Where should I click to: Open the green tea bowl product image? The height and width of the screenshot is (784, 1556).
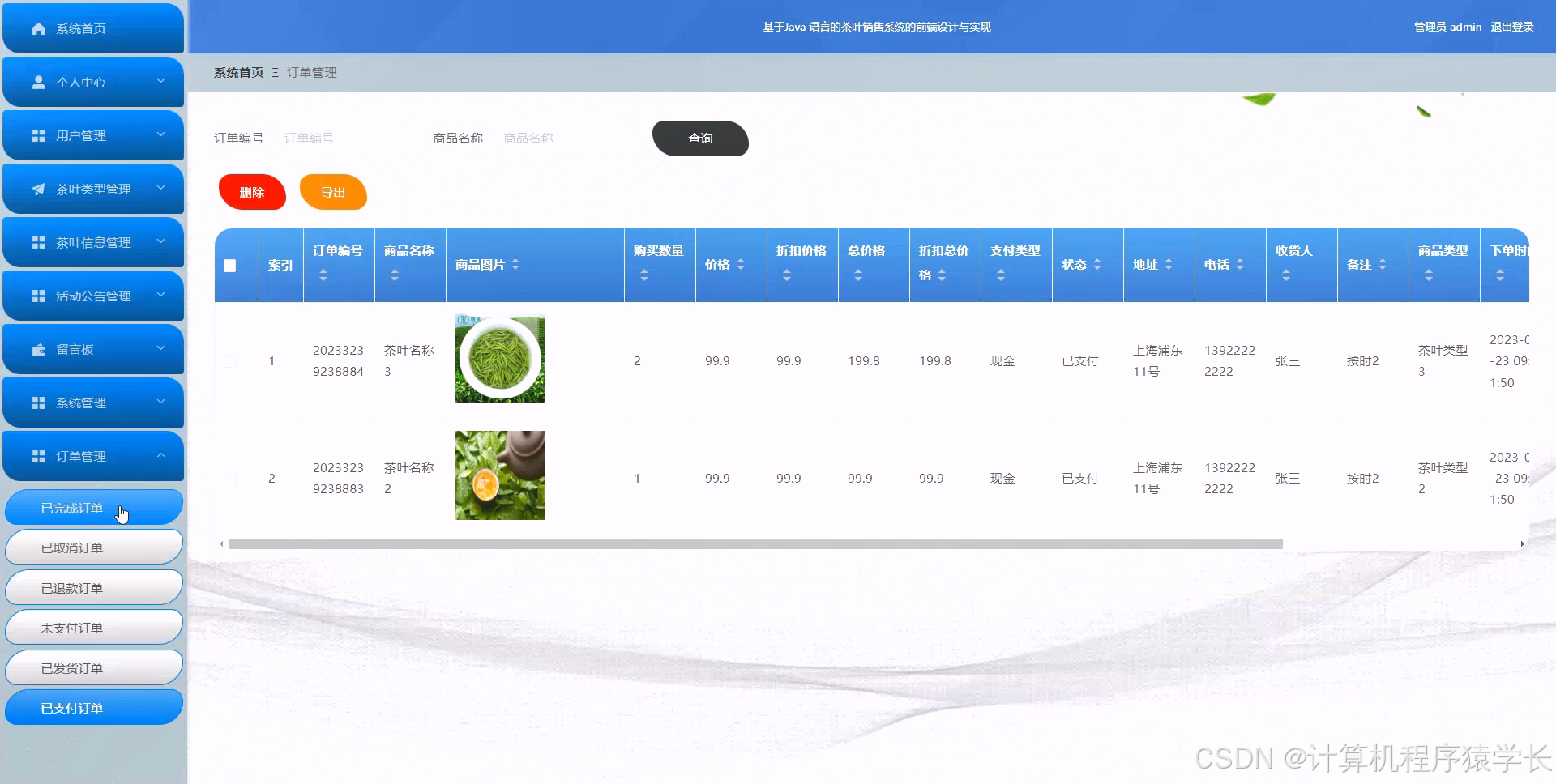[500, 358]
